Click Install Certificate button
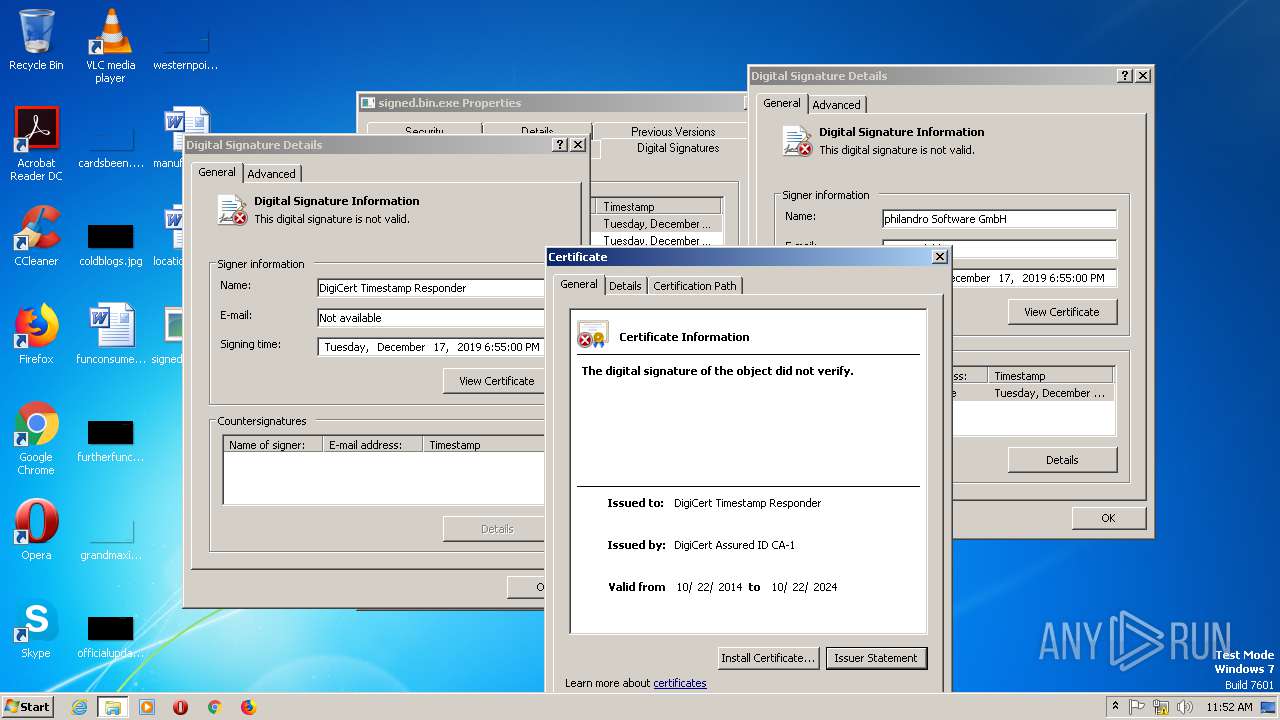This screenshot has width=1280, height=720. click(x=769, y=658)
